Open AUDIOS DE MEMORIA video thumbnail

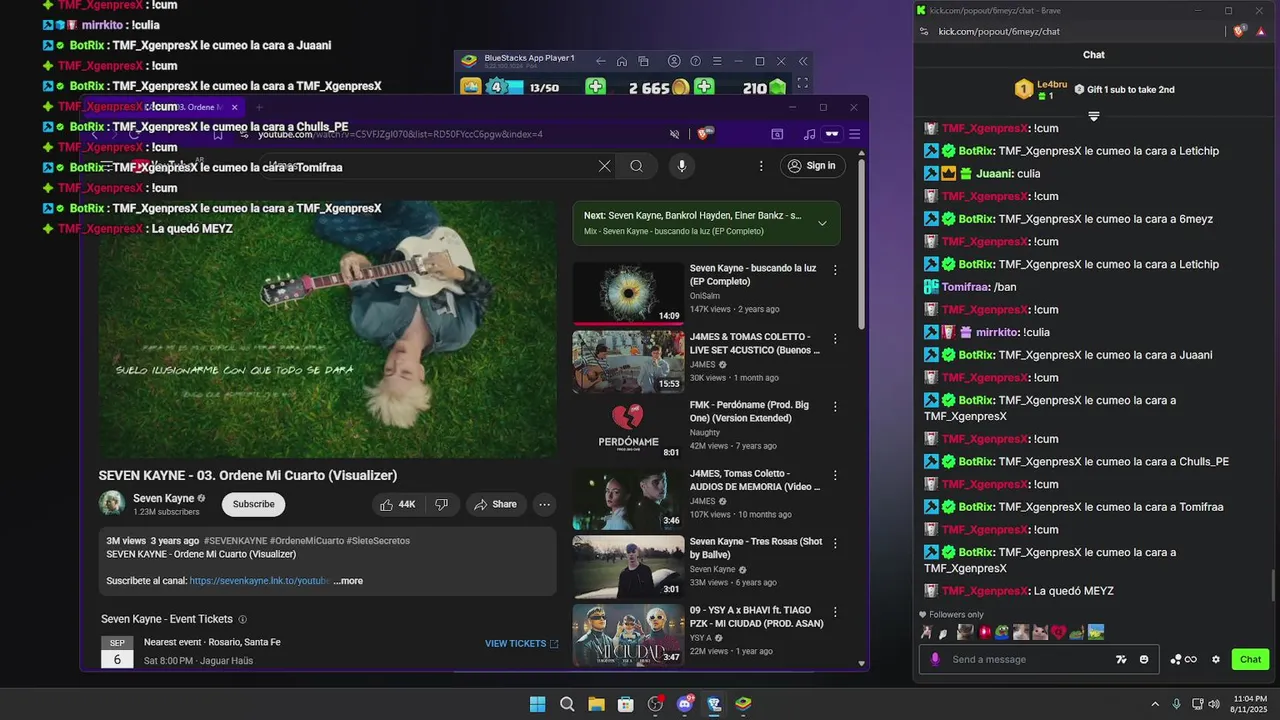pyautogui.click(x=628, y=498)
